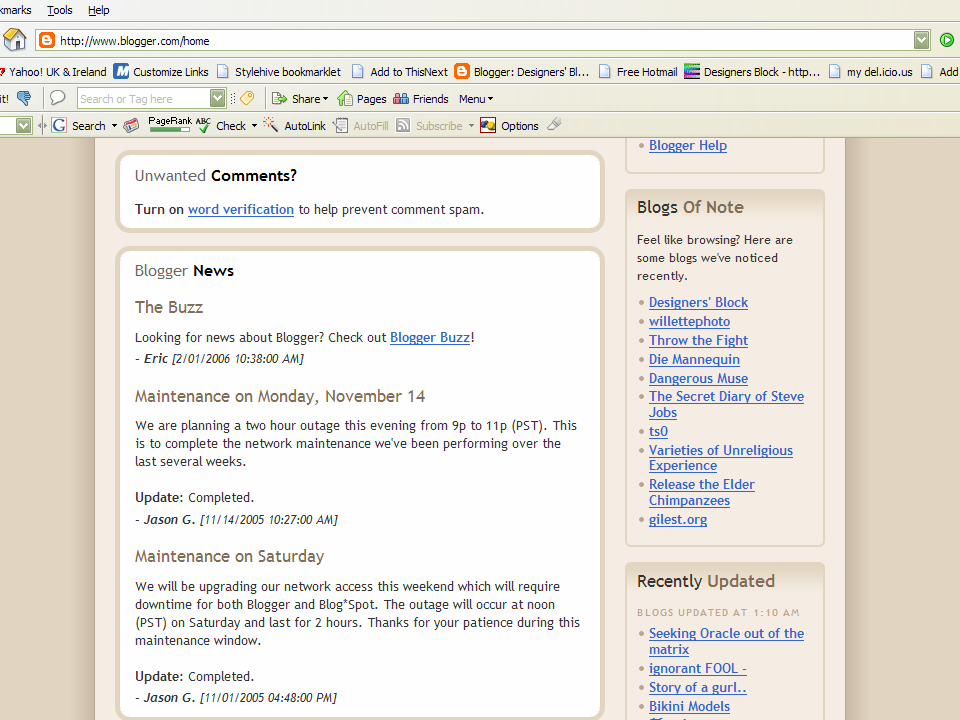This screenshot has width=960, height=720.
Task: Open the Yahoo! UK & Ireland bookmark
Action: [x=53, y=72]
